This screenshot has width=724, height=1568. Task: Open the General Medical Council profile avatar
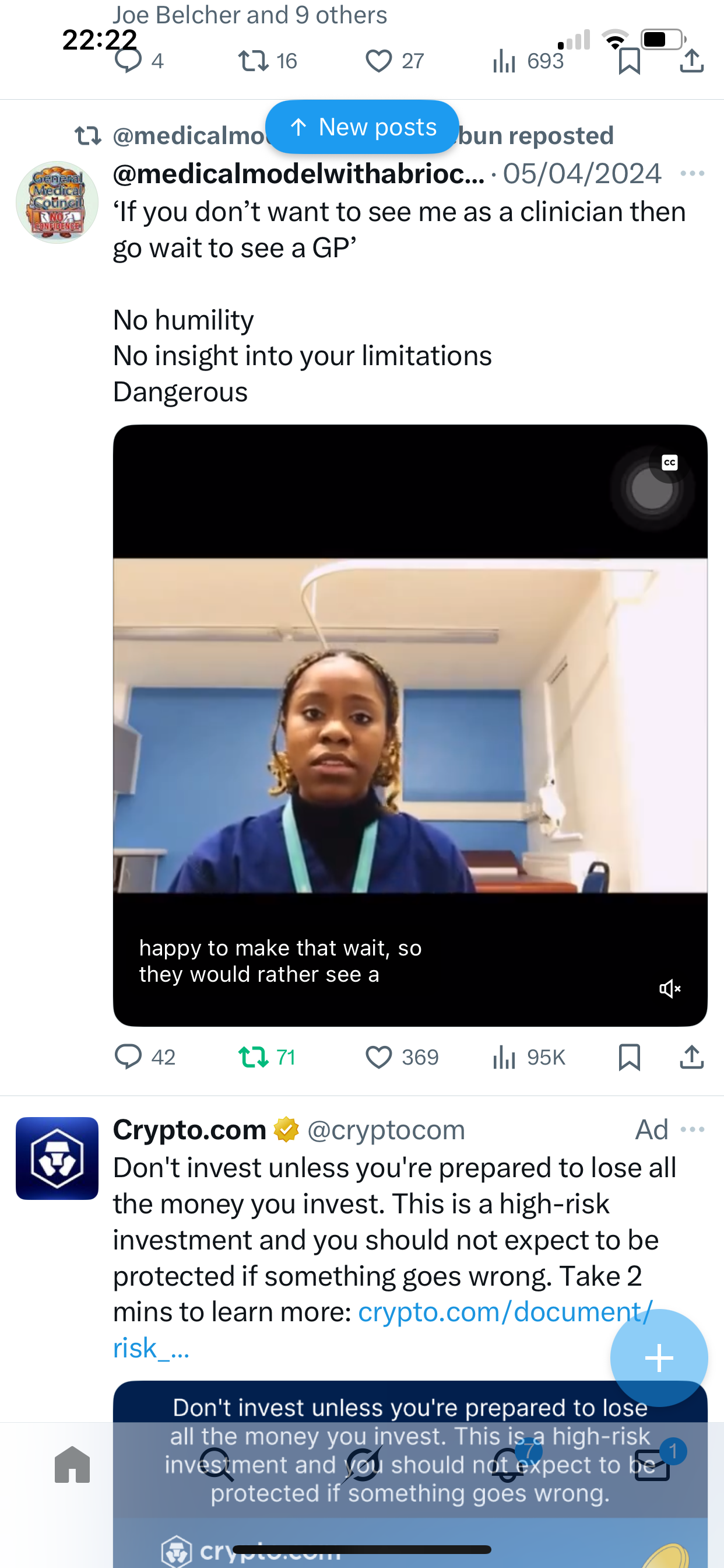click(x=57, y=202)
